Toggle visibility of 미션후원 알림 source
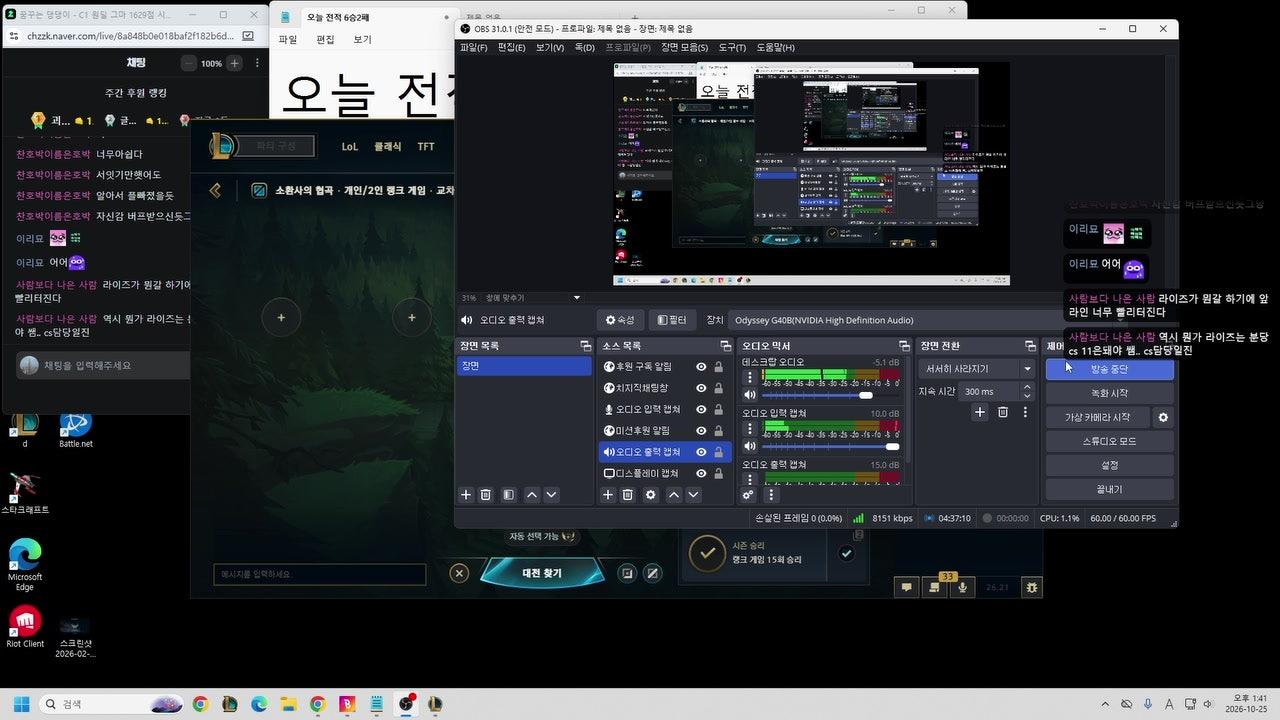The height and width of the screenshot is (720, 1280). tap(701, 430)
